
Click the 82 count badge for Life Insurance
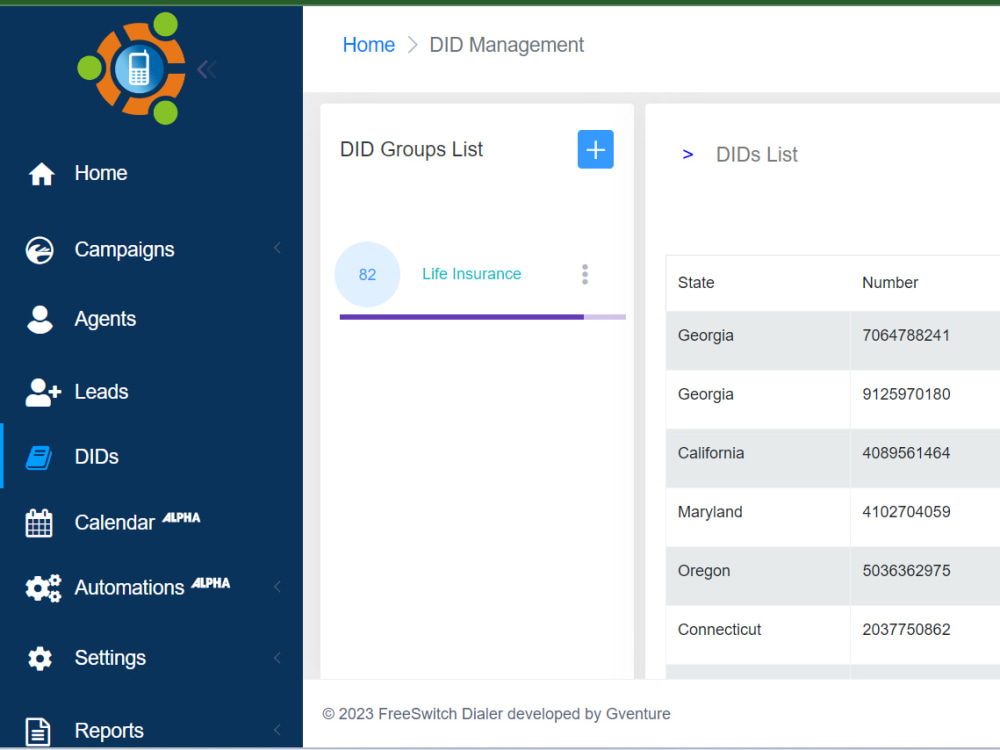click(367, 274)
